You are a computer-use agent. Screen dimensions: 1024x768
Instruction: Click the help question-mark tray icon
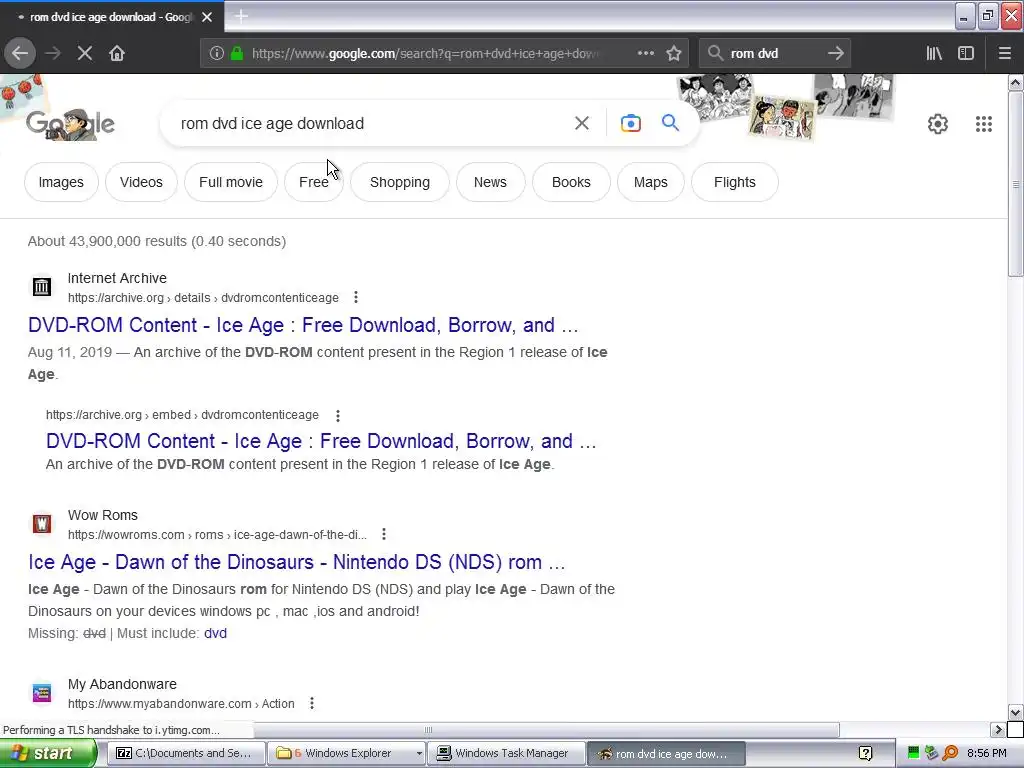[x=865, y=753]
